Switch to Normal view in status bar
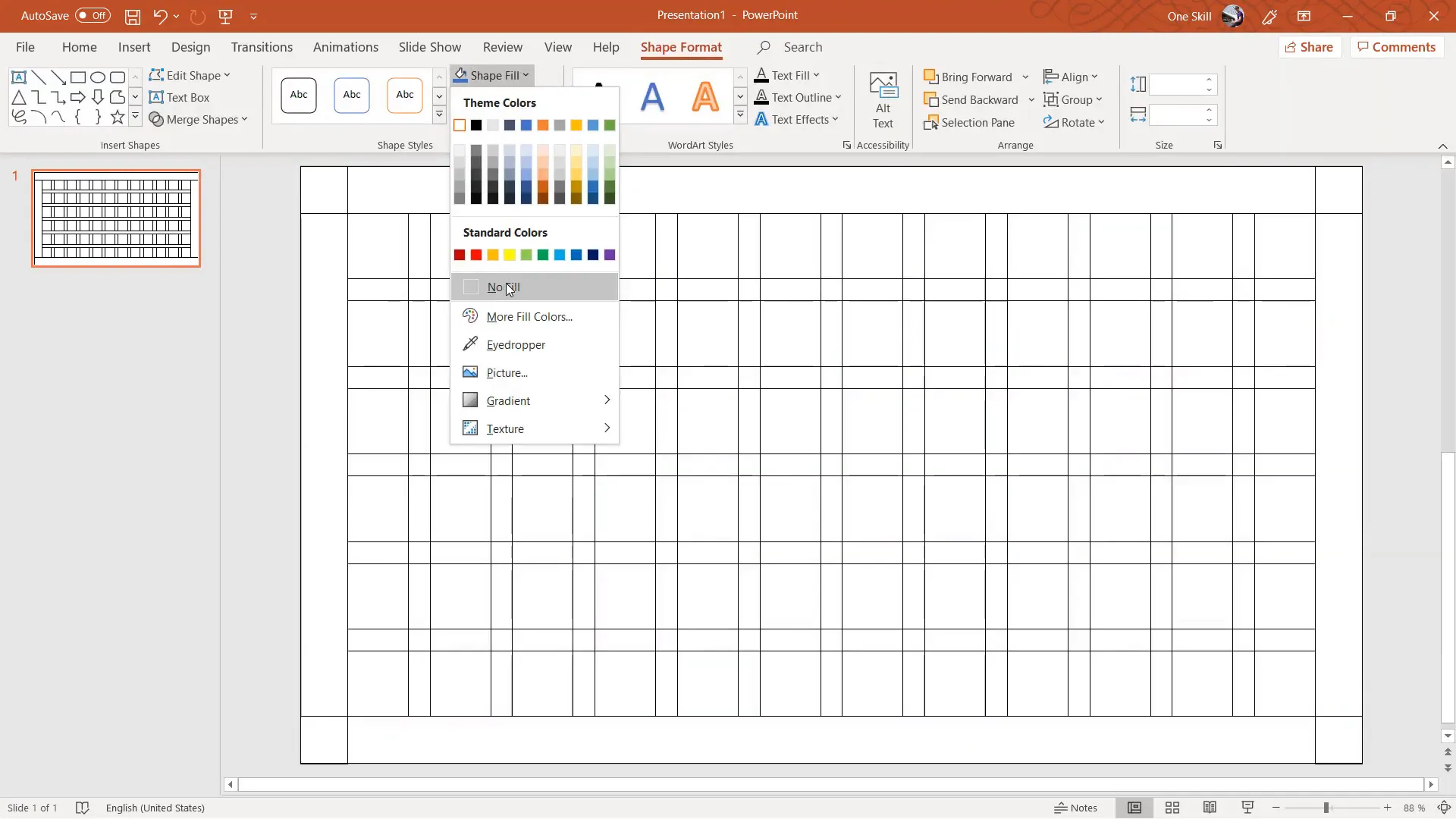This screenshot has height=819, width=1456. [1134, 808]
